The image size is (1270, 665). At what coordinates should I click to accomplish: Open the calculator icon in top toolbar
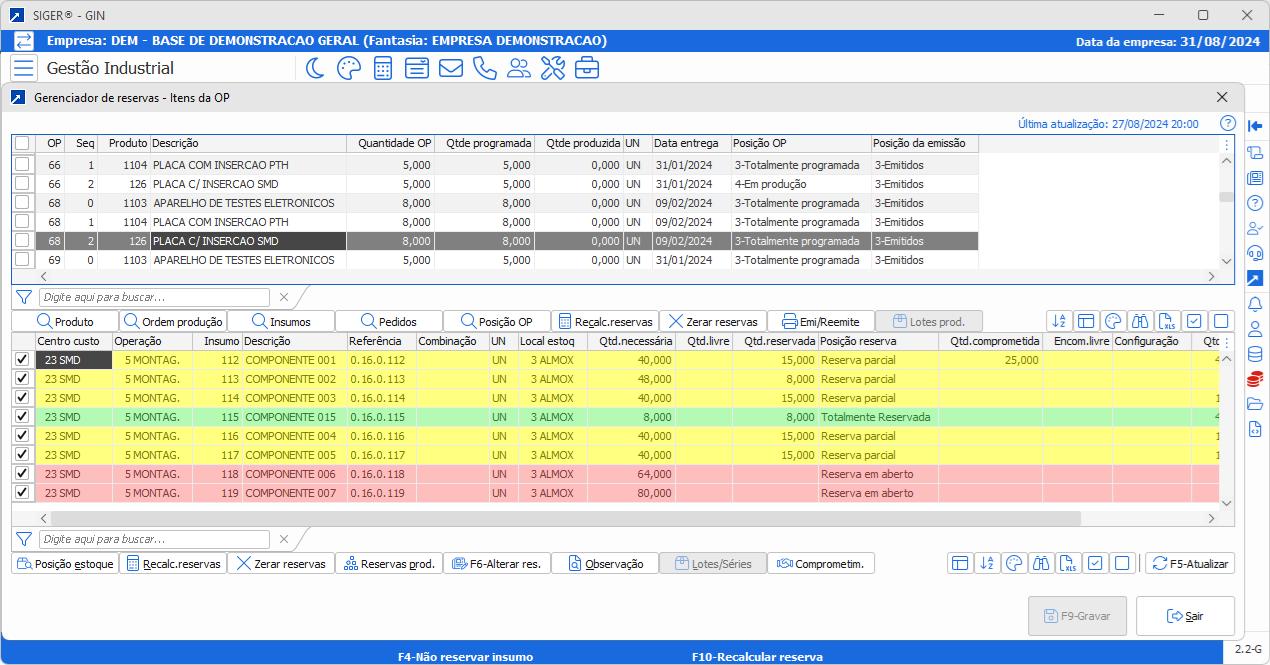click(382, 68)
